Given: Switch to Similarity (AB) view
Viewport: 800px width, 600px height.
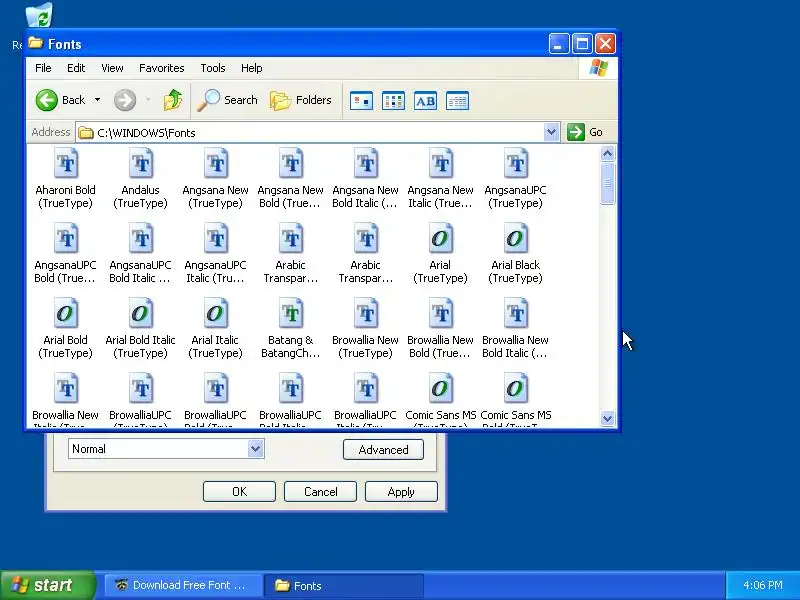Looking at the screenshot, I should point(426,101).
